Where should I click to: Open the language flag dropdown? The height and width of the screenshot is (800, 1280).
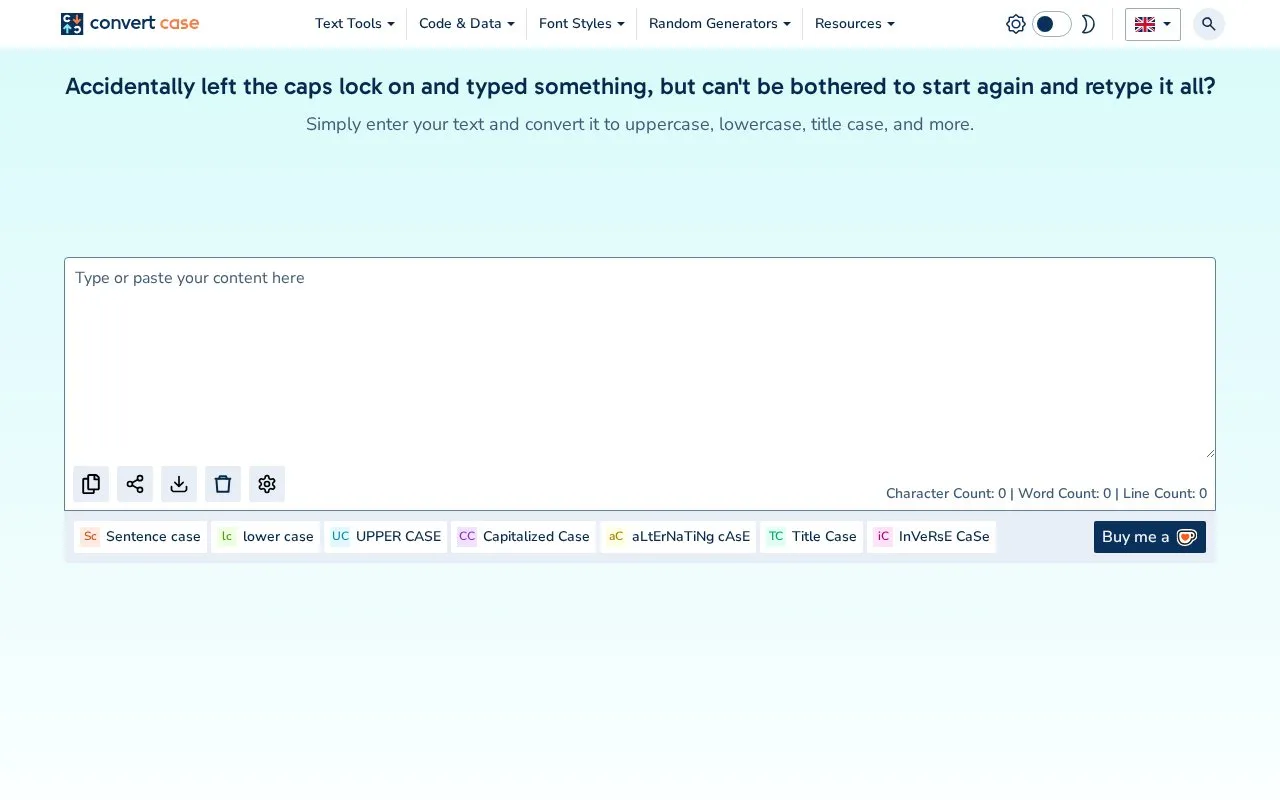click(x=1153, y=24)
